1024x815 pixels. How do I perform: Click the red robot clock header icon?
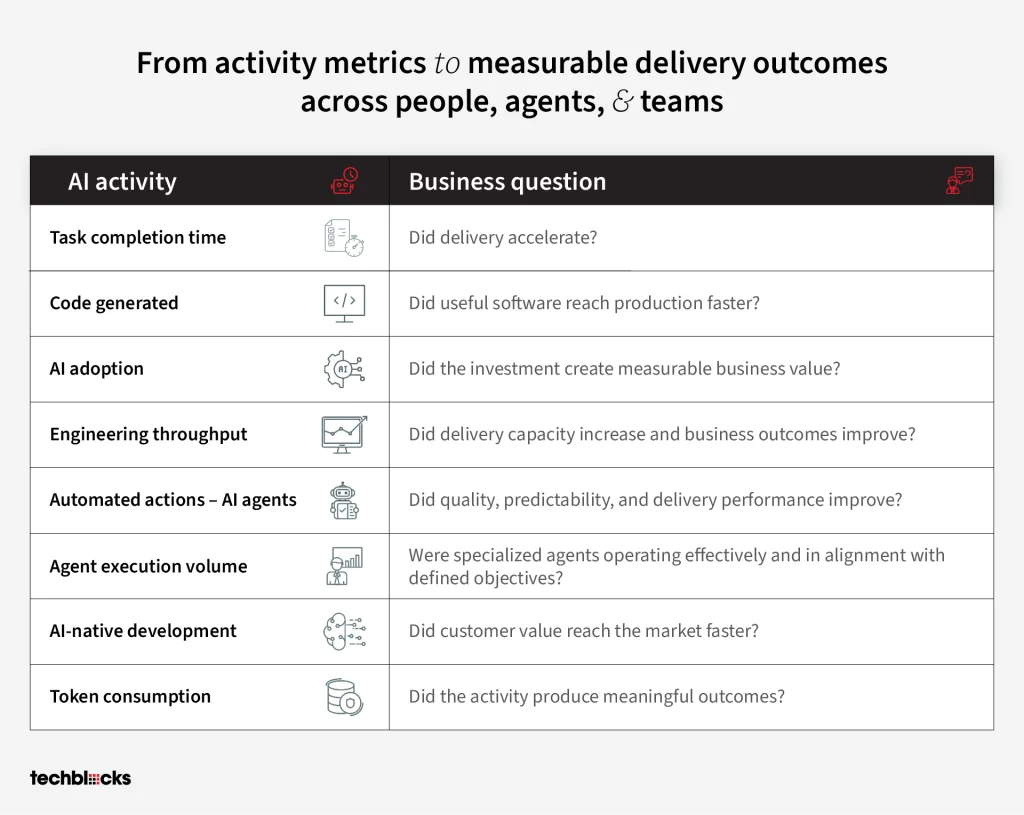tap(345, 181)
